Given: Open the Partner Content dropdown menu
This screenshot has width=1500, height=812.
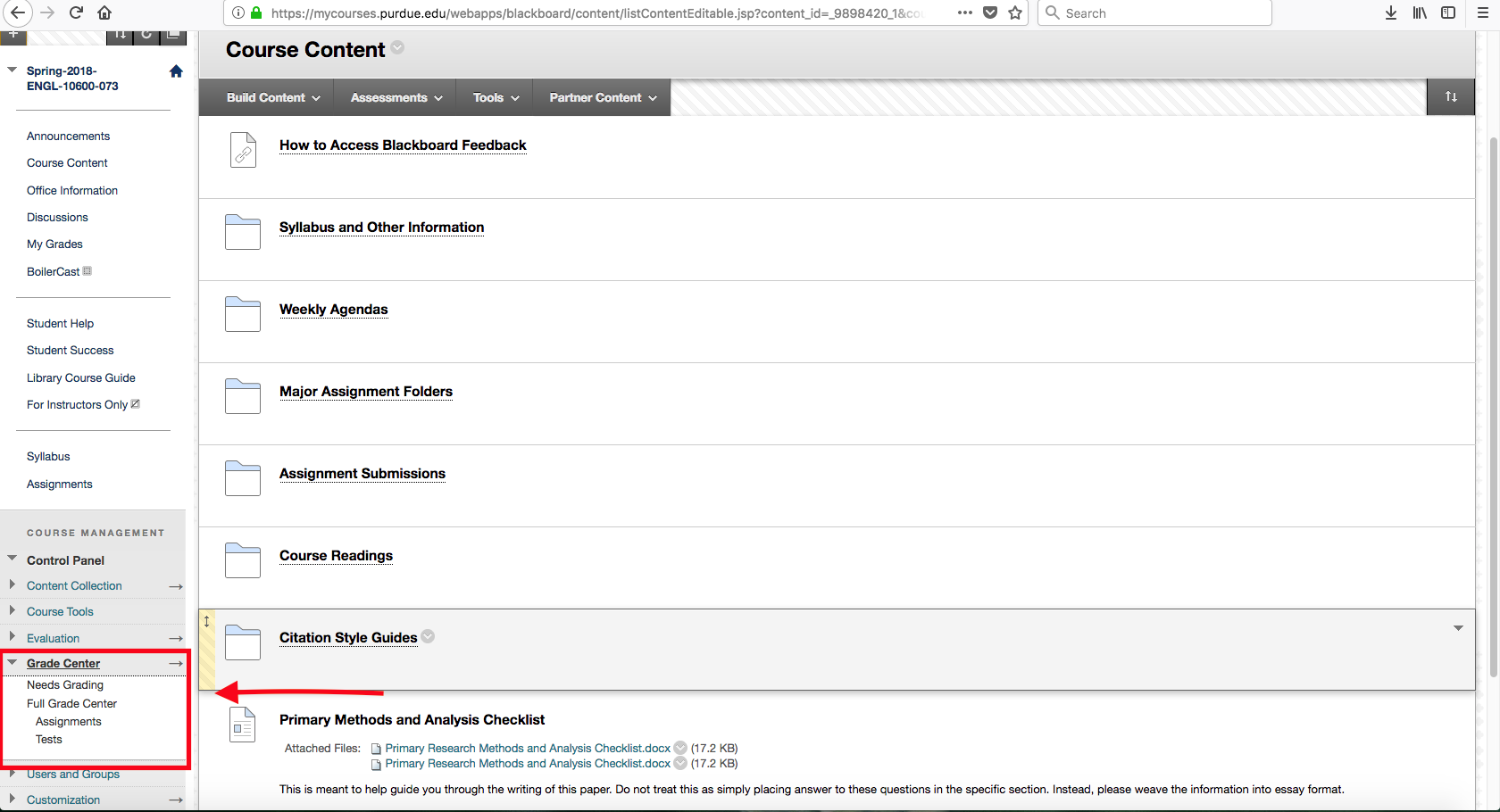Looking at the screenshot, I should (x=603, y=97).
